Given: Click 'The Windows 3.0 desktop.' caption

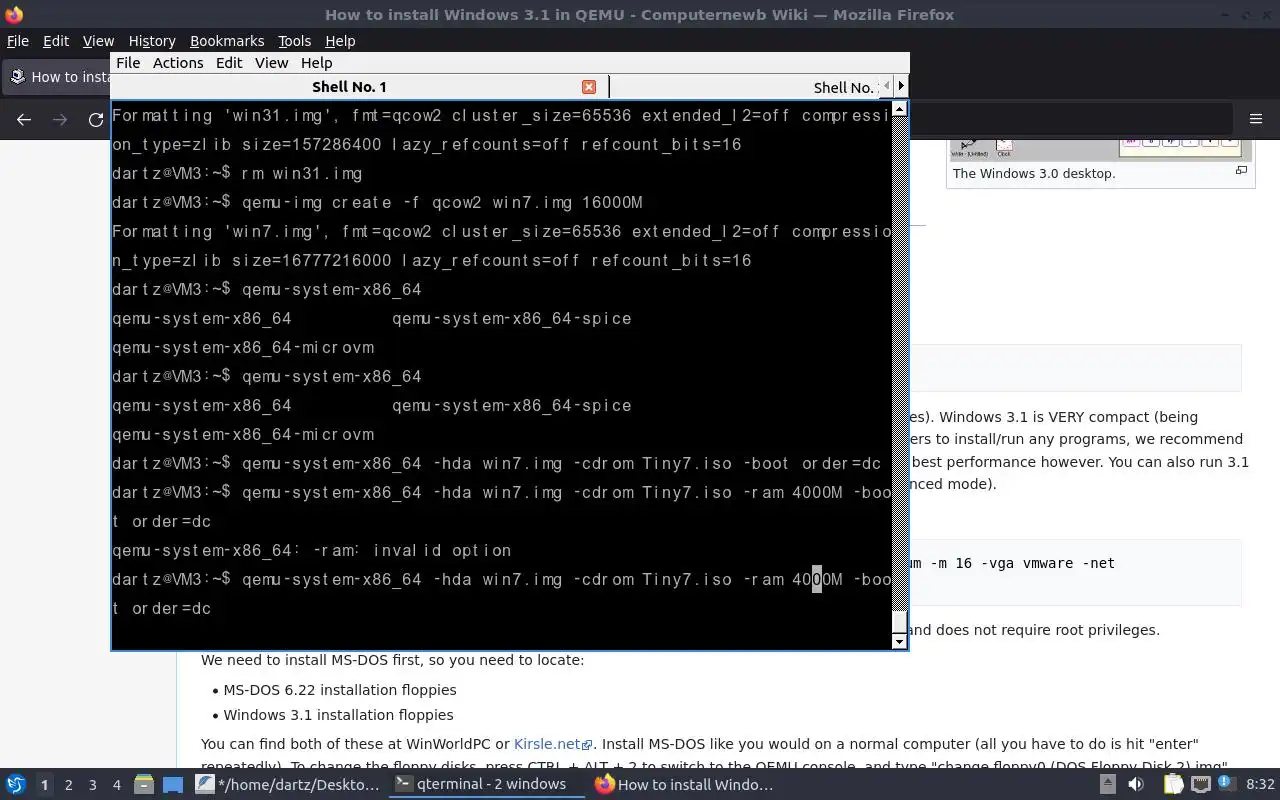Looking at the screenshot, I should 1034,173.
